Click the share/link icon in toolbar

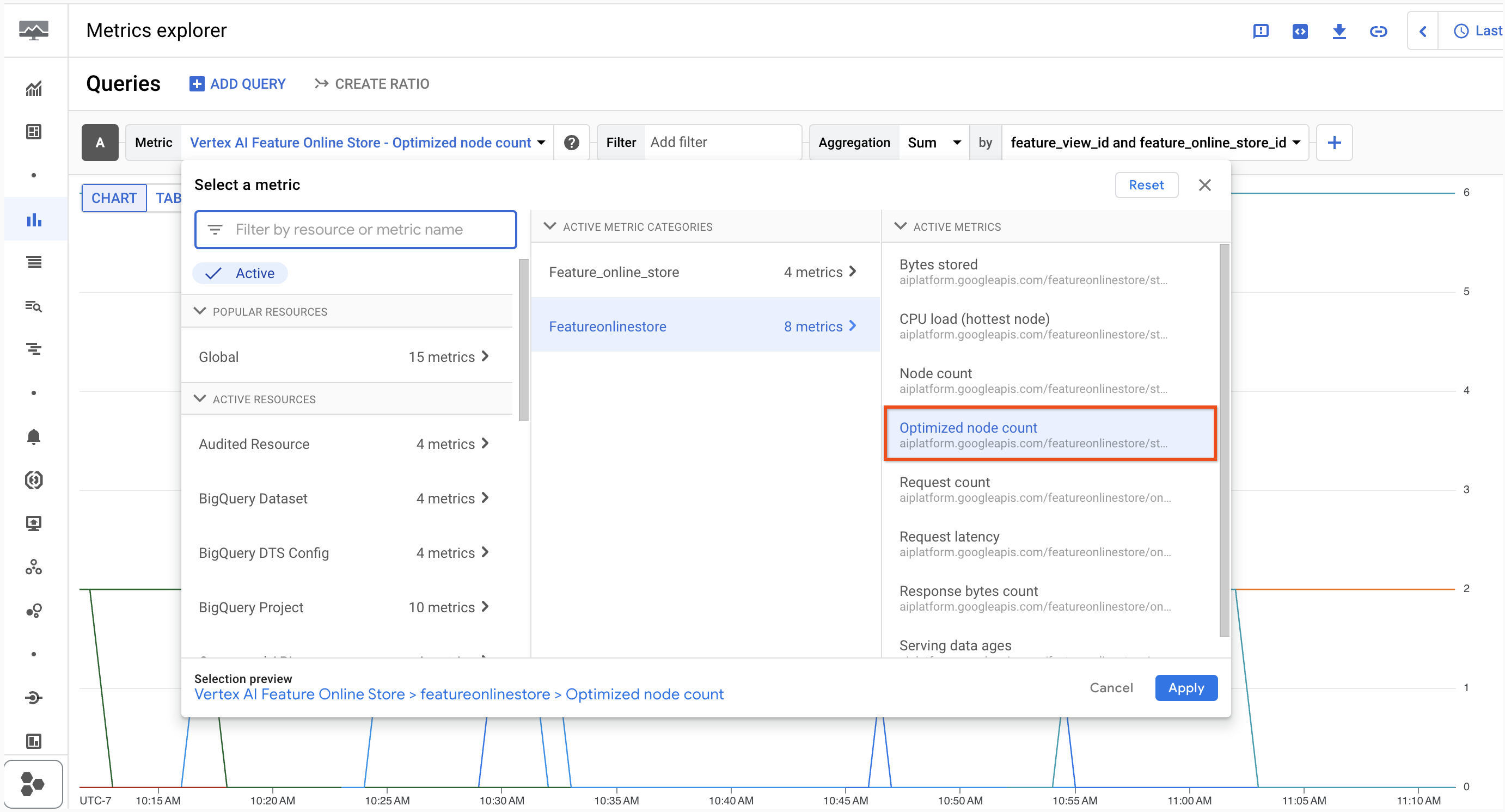[1378, 30]
